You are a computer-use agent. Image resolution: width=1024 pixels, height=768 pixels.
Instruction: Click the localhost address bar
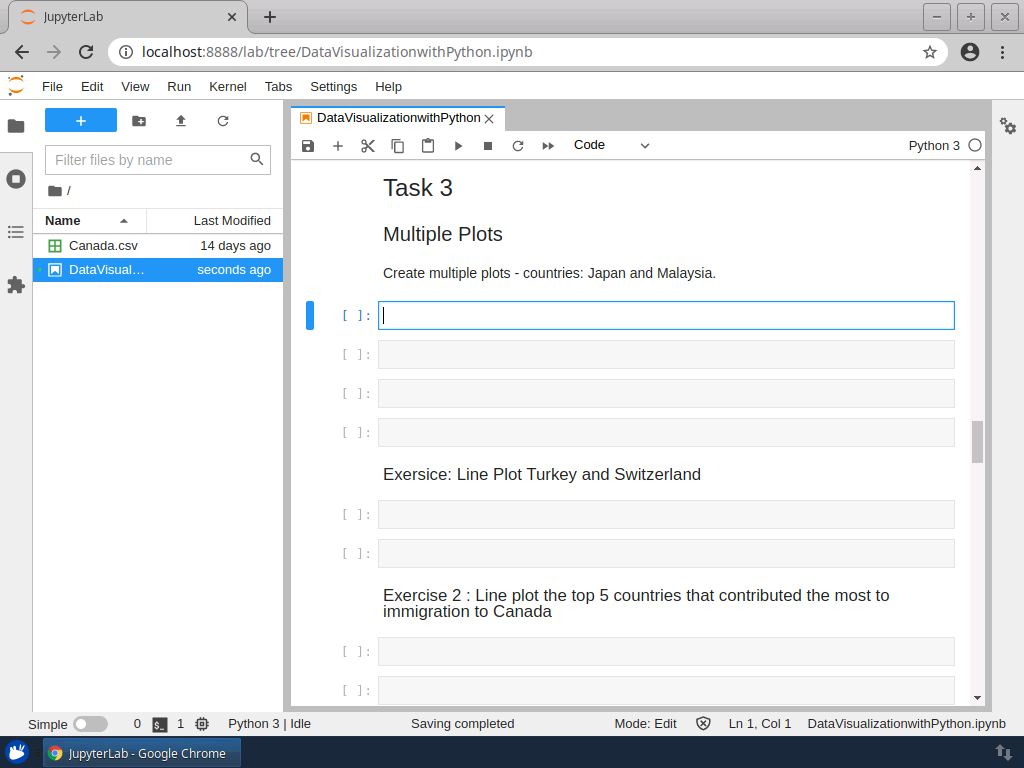click(528, 52)
